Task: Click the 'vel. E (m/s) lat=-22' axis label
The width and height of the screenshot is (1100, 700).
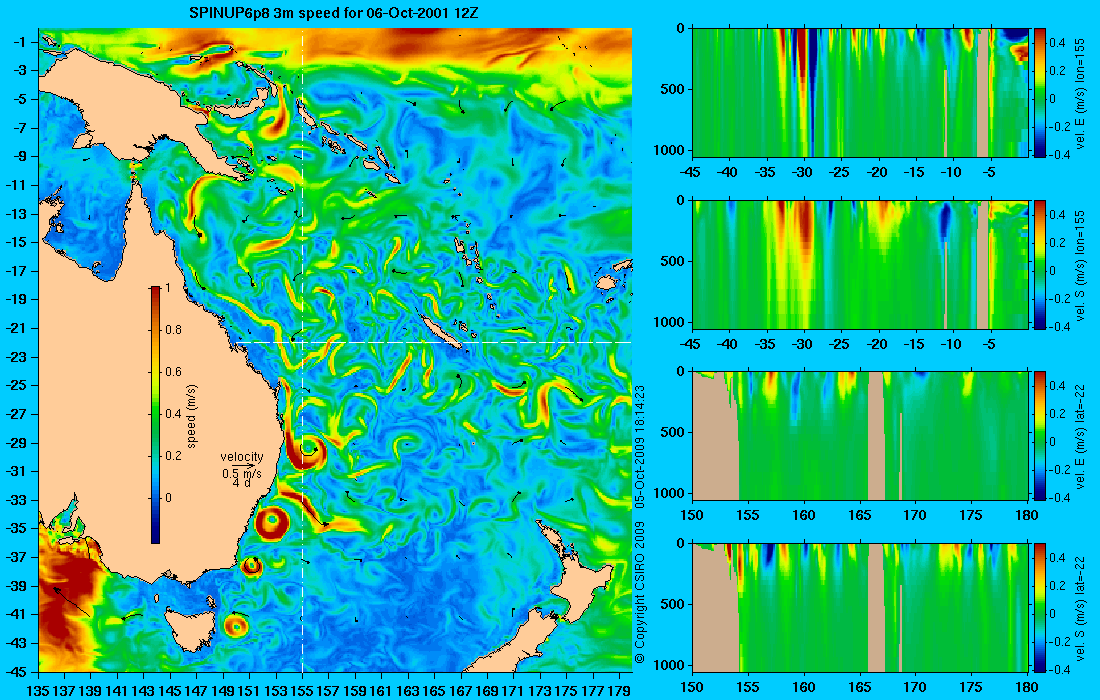Action: [1080, 438]
